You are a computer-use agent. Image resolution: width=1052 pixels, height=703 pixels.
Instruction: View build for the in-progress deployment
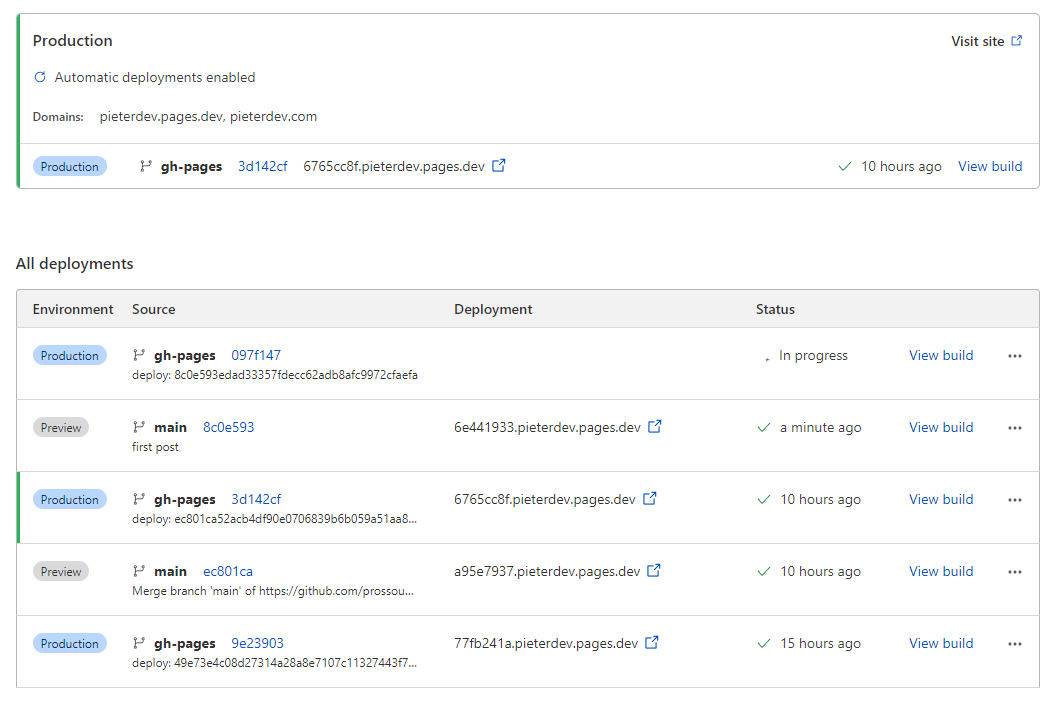[x=940, y=355]
